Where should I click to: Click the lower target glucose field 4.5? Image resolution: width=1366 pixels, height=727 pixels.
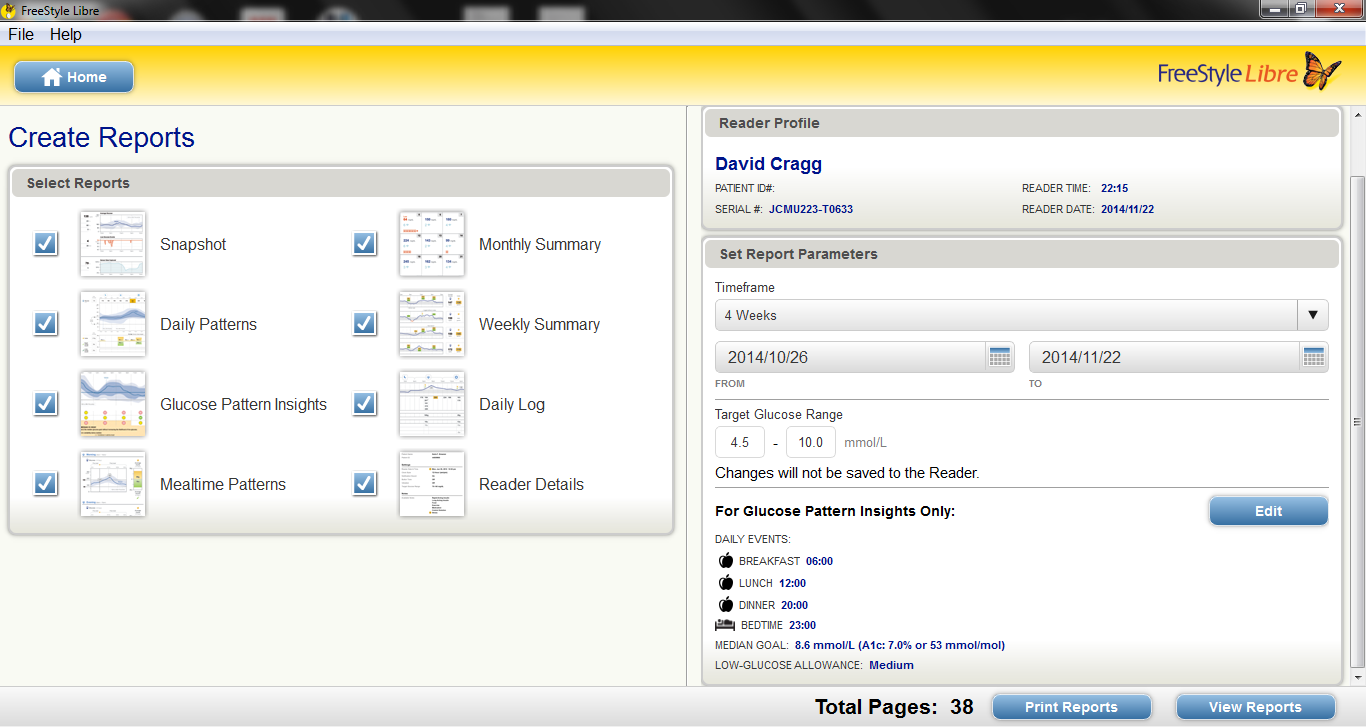point(740,442)
